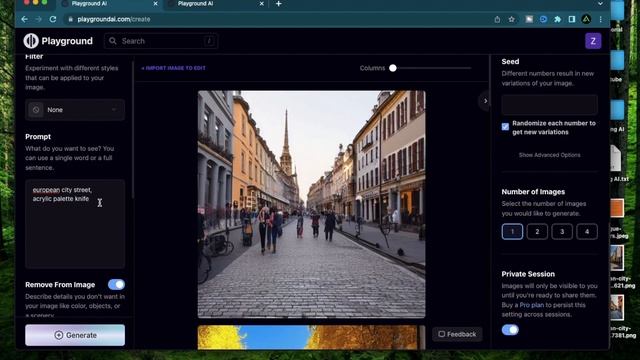Click the tab search chevron in Chrome
The width and height of the screenshot is (640, 360).
[600, 4]
